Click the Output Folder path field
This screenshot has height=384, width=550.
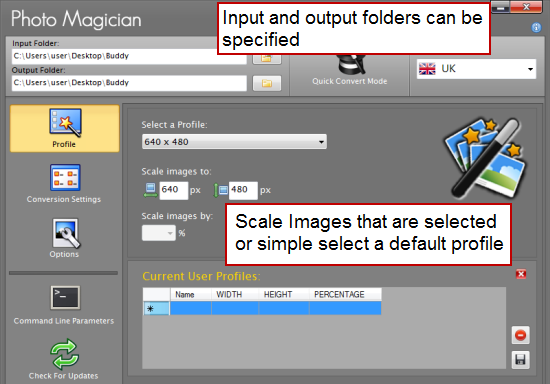(129, 83)
